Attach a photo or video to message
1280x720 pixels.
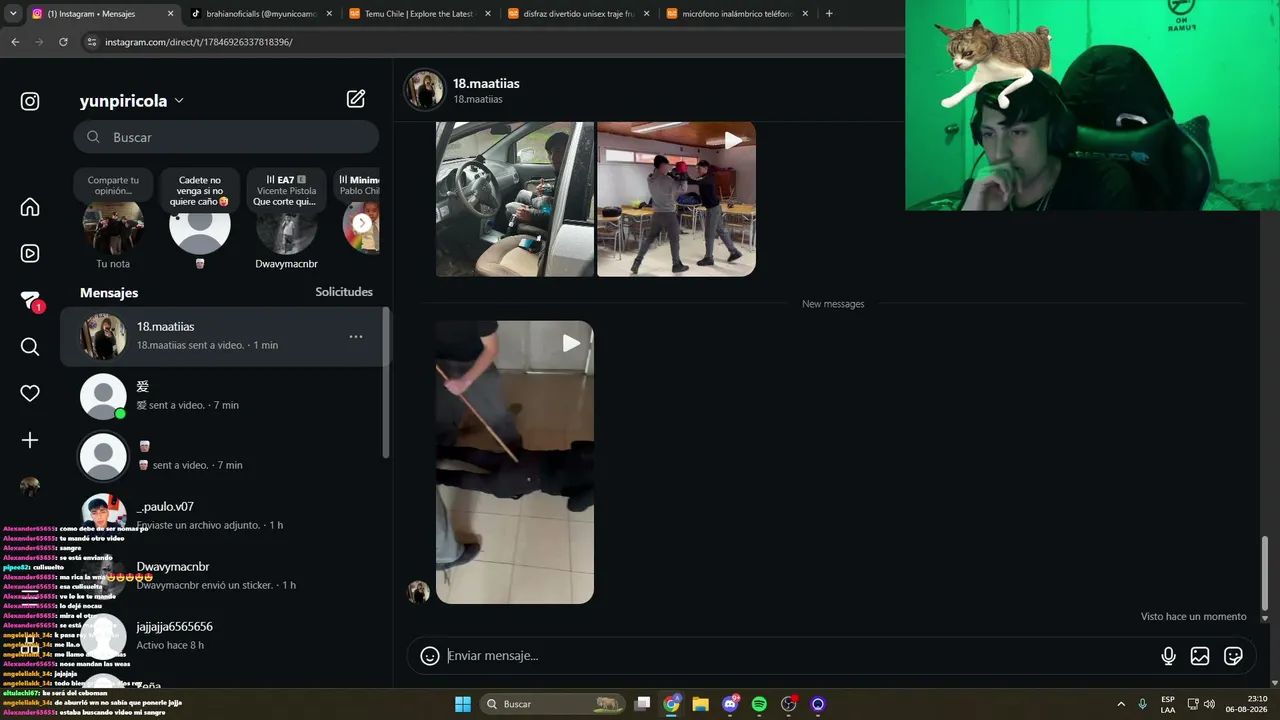pos(1200,656)
